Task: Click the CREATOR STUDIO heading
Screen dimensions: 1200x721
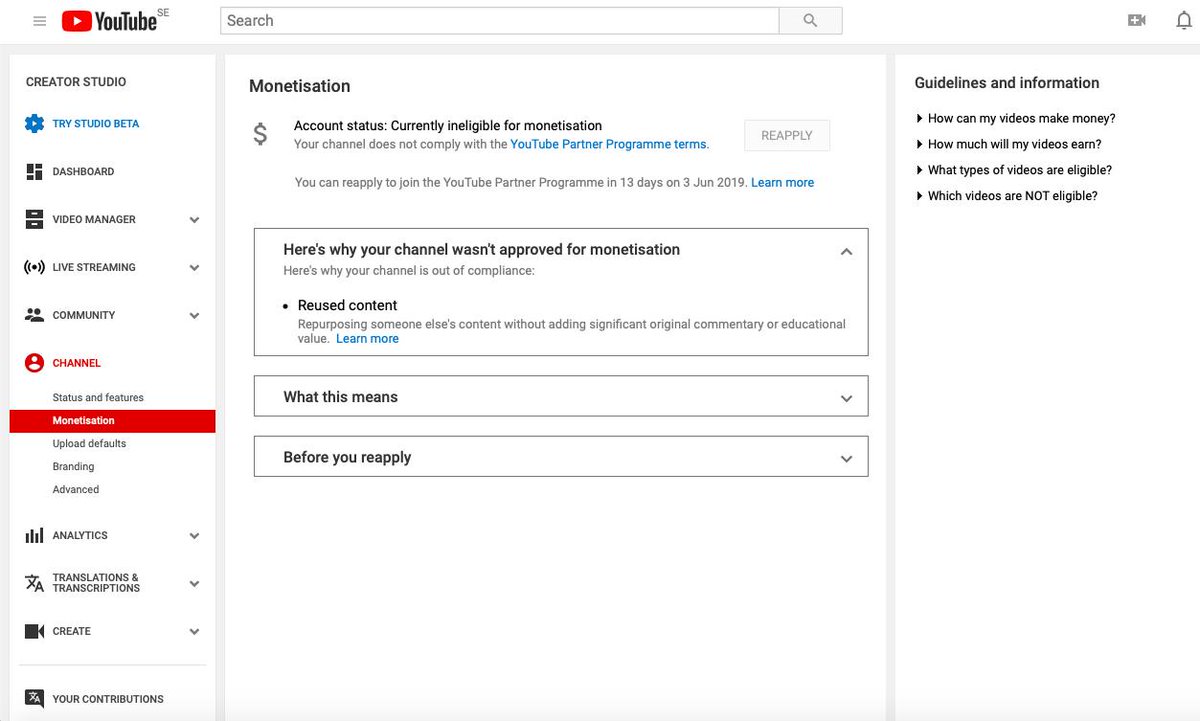Action: click(x=76, y=82)
